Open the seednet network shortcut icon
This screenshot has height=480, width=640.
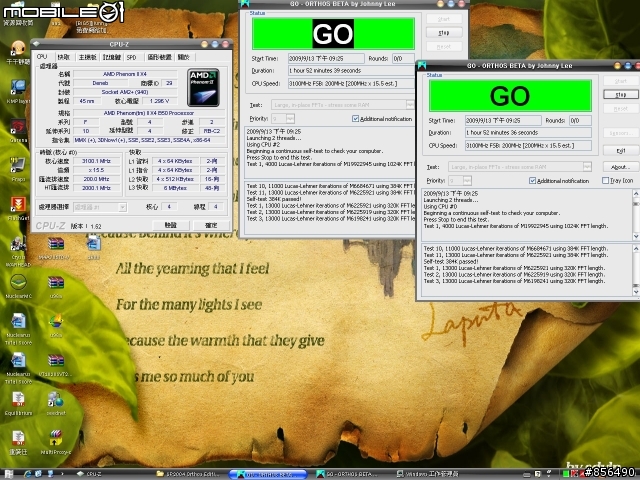56,403
